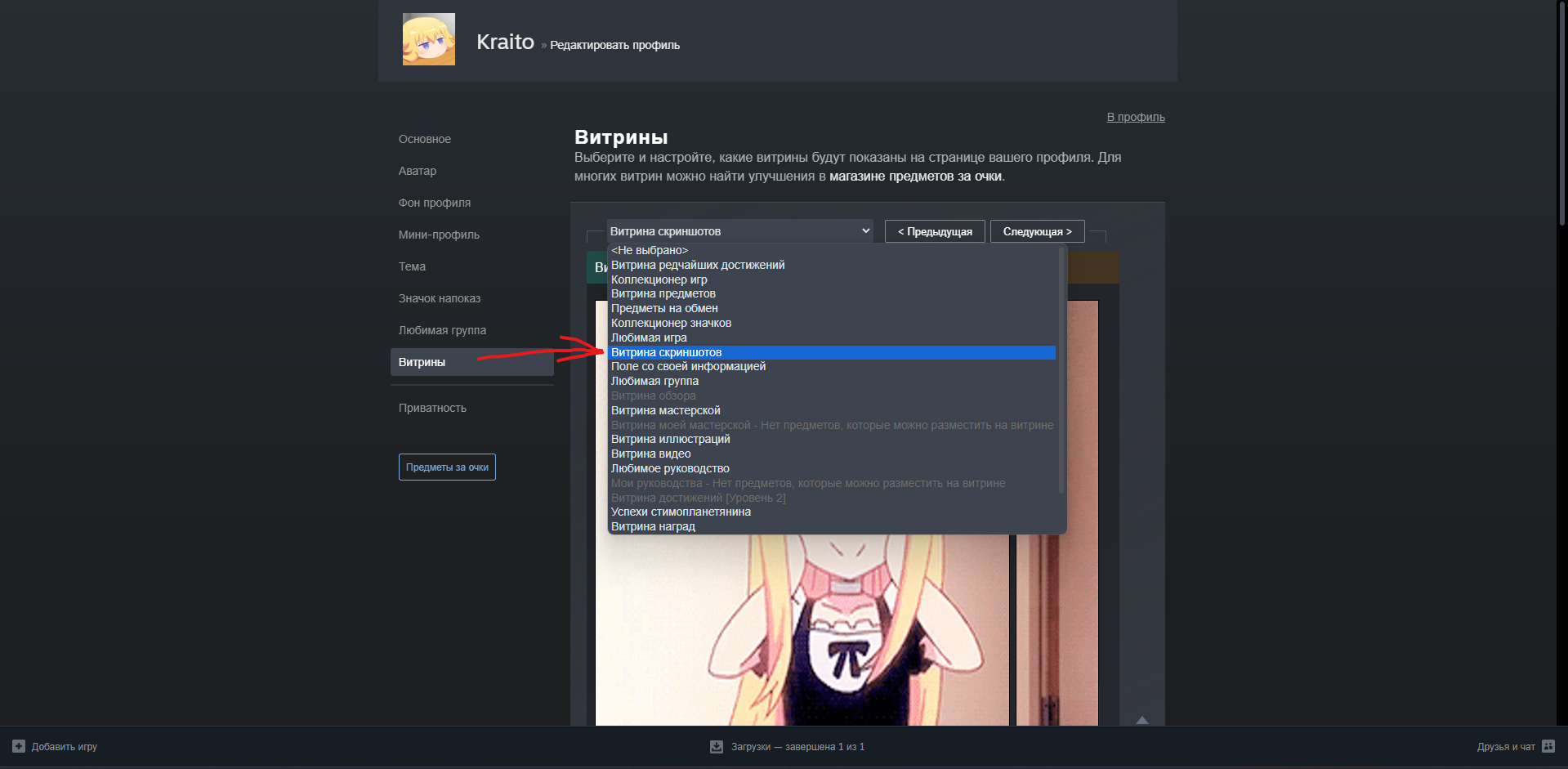Choose "Любимая группа" dropdown option
1568x769 pixels.
(833, 381)
